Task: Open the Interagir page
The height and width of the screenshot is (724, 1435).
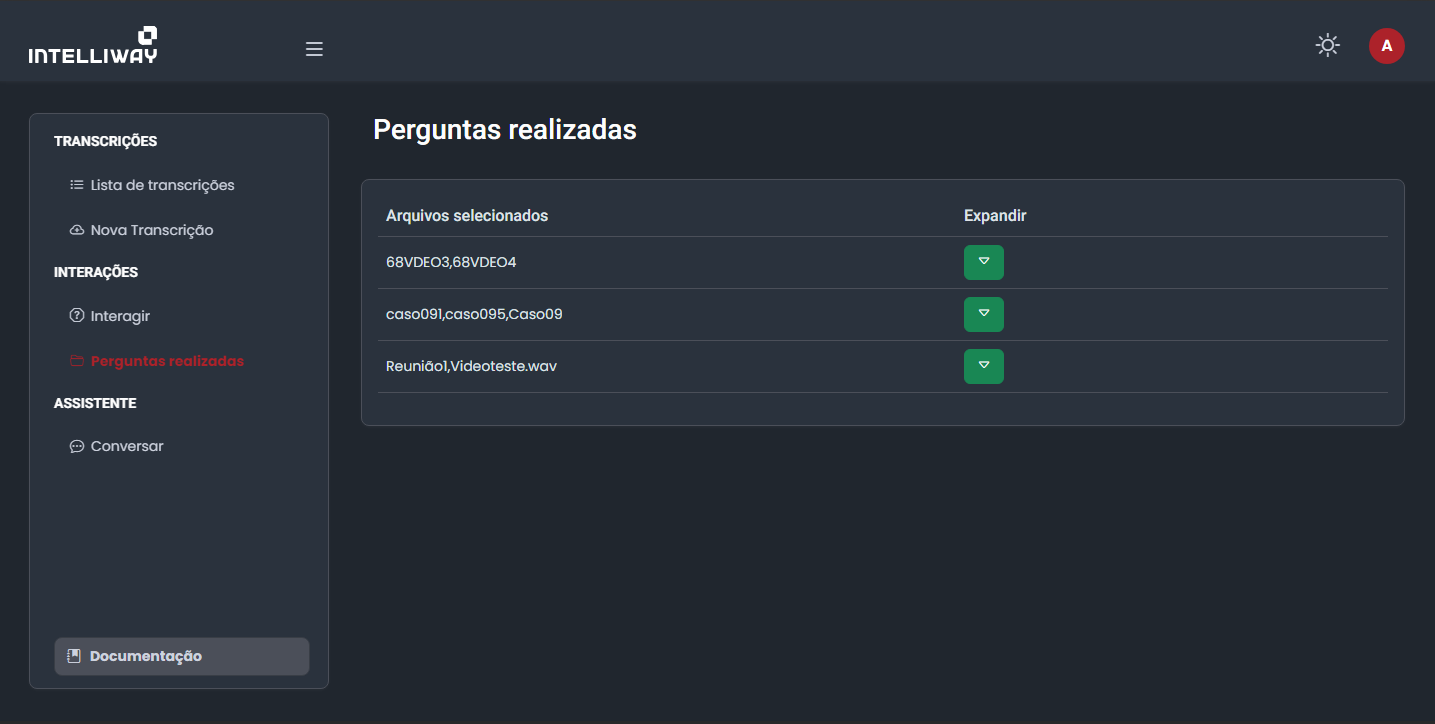Action: tap(120, 316)
